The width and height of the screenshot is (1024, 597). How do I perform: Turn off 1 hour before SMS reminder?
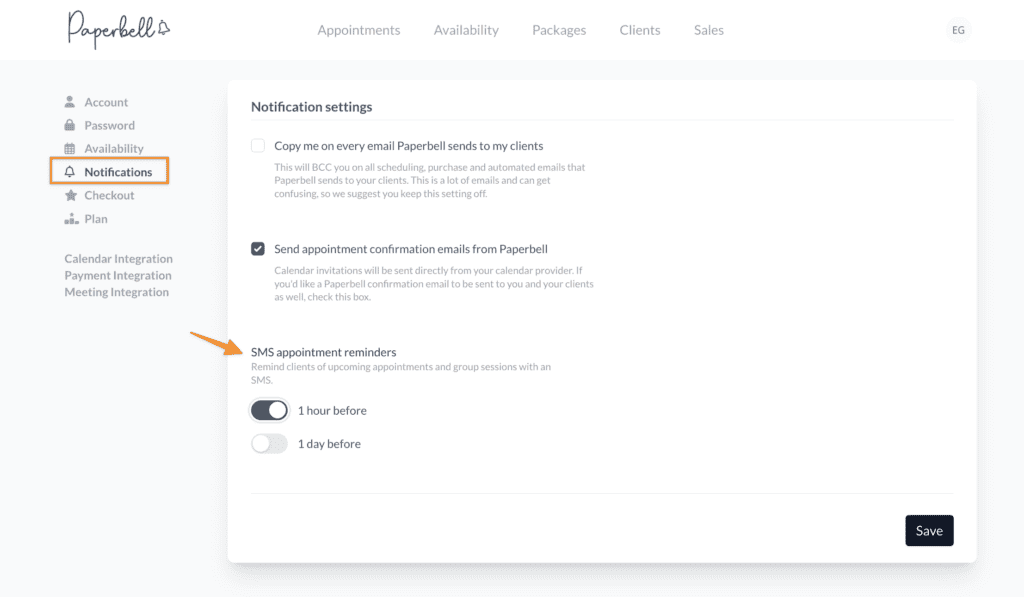click(x=269, y=410)
